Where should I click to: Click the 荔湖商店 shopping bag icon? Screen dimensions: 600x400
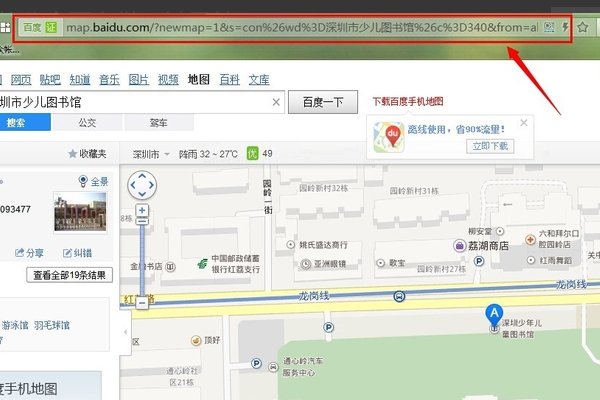click(x=459, y=245)
